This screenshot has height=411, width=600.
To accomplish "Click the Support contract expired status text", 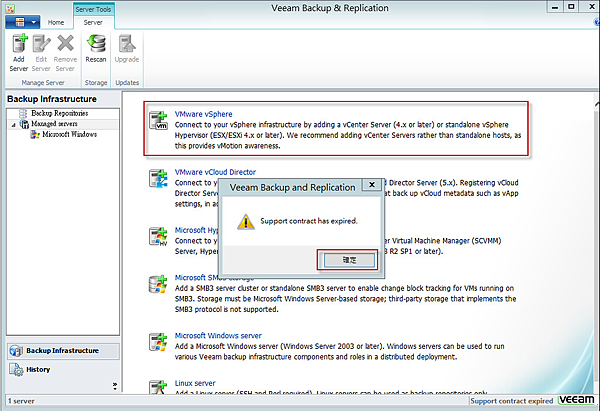I will [x=512, y=401].
